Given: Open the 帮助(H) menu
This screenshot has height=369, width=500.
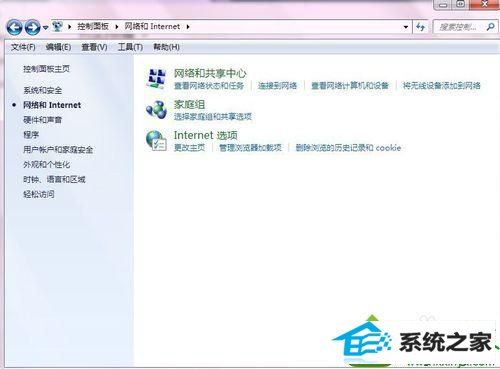Looking at the screenshot, I should point(166,47).
